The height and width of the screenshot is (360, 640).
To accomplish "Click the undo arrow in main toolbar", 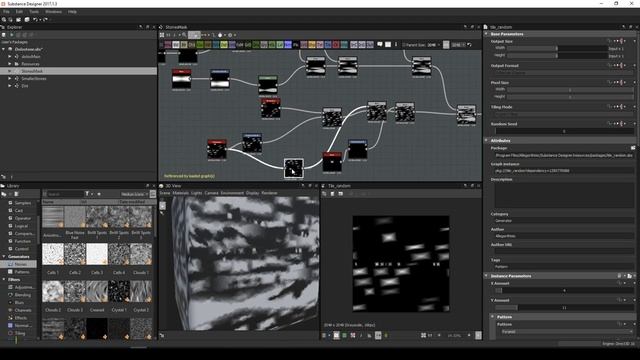I will tap(36, 19).
